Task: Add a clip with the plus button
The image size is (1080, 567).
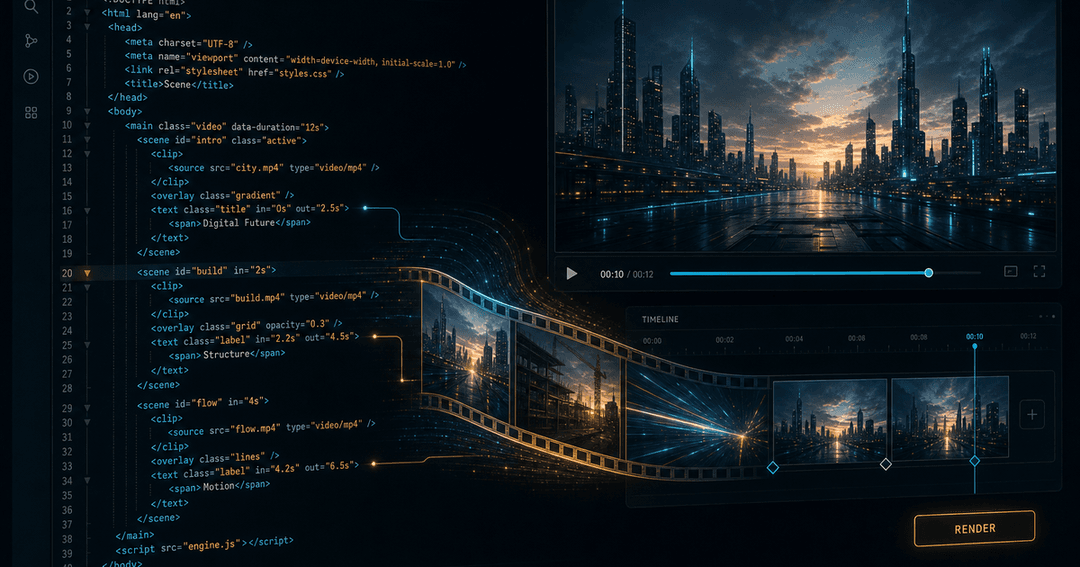Action: [x=1032, y=414]
